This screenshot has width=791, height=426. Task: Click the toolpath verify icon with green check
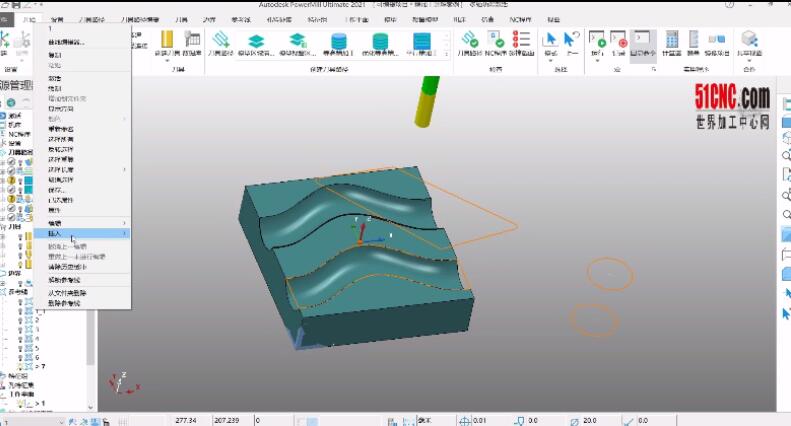point(468,40)
